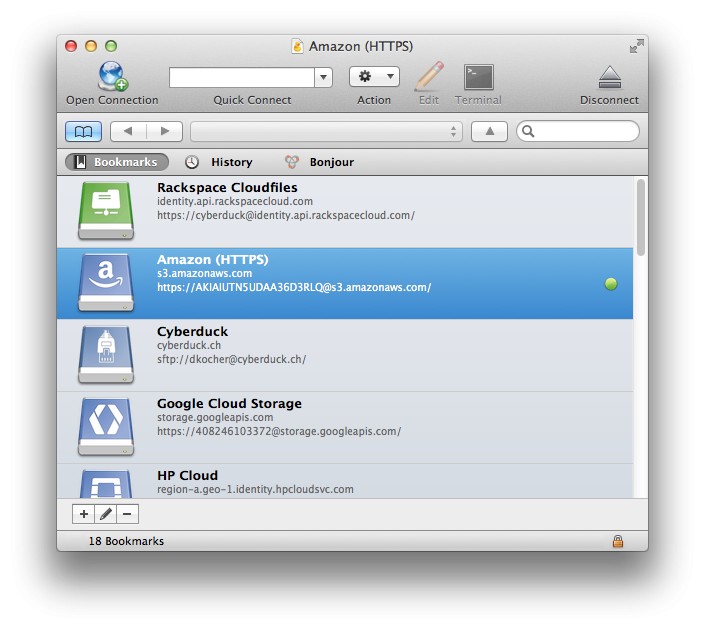Viewport: 705px width, 630px height.
Task: Add a new bookmark with plus button
Action: pyautogui.click(x=83, y=514)
